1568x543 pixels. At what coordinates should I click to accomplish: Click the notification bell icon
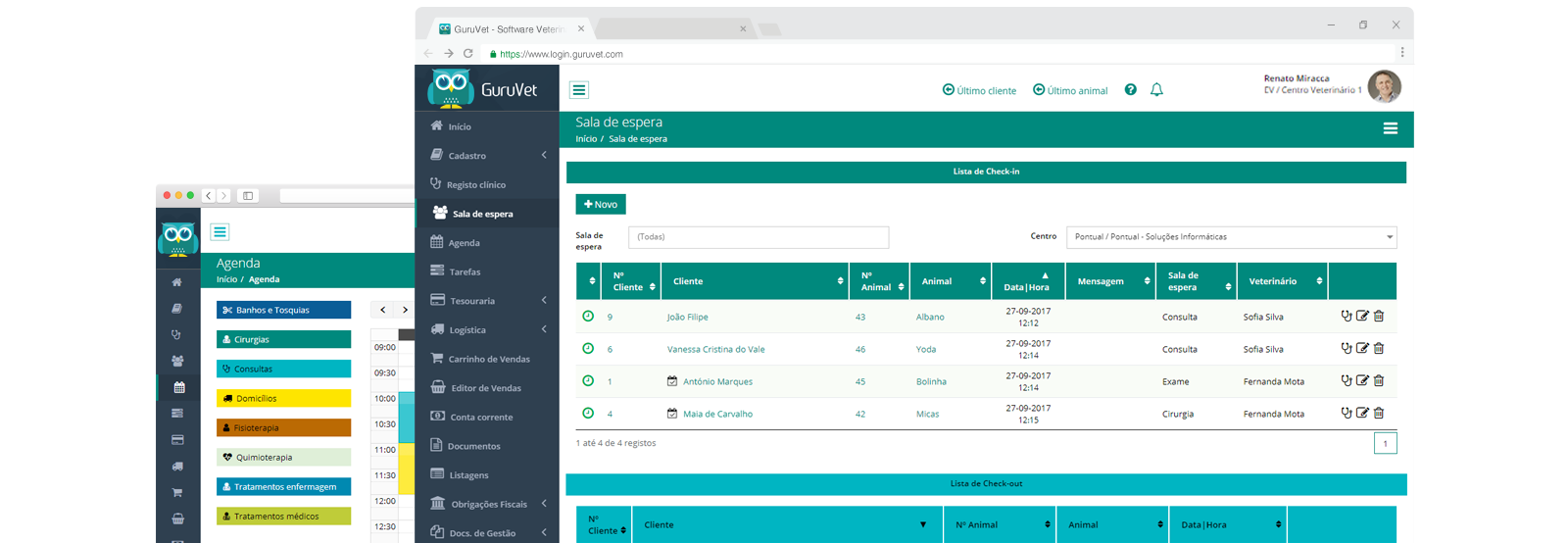click(1156, 89)
